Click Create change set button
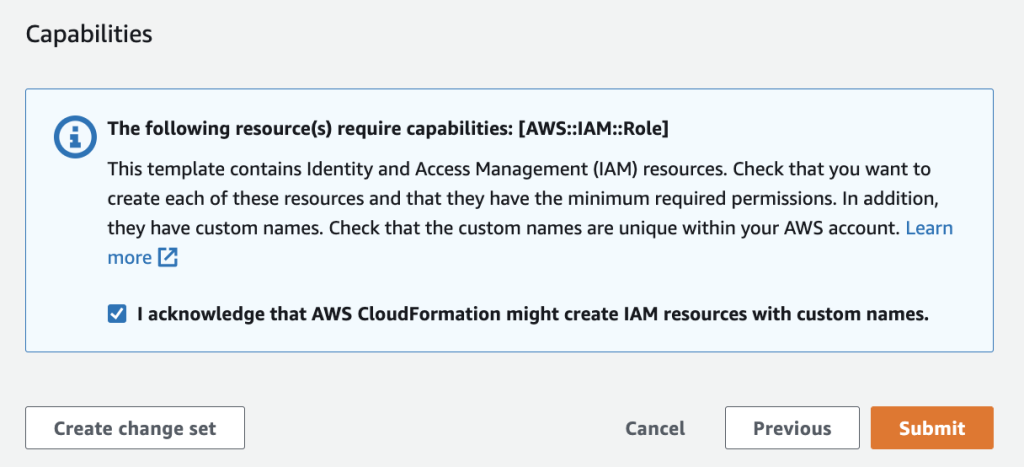This screenshot has height=467, width=1024. (x=135, y=428)
